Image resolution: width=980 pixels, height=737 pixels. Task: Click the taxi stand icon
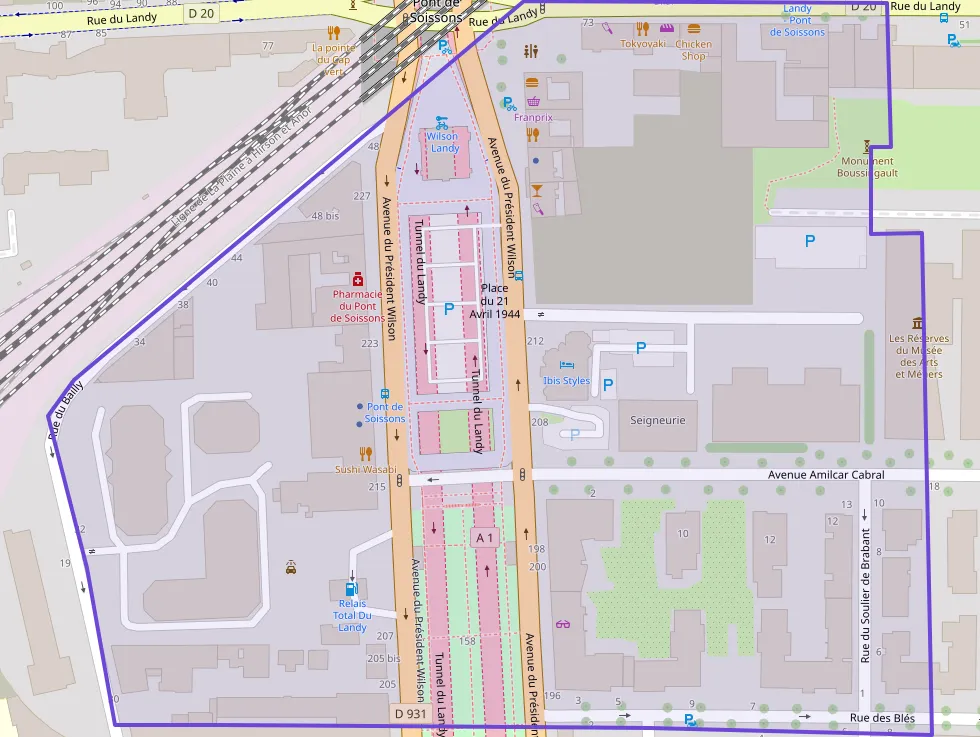[290, 567]
